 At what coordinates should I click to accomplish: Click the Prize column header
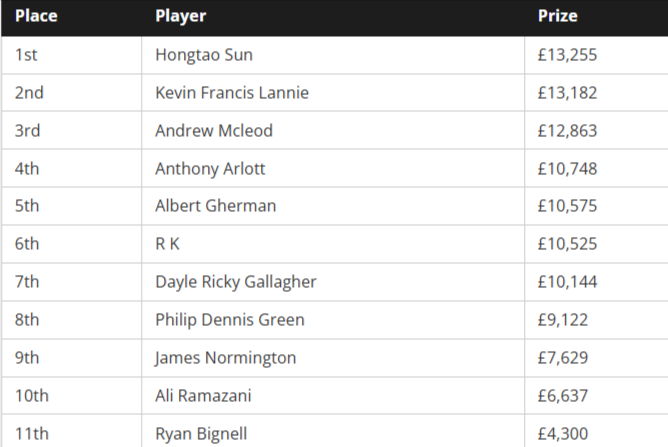click(x=558, y=16)
